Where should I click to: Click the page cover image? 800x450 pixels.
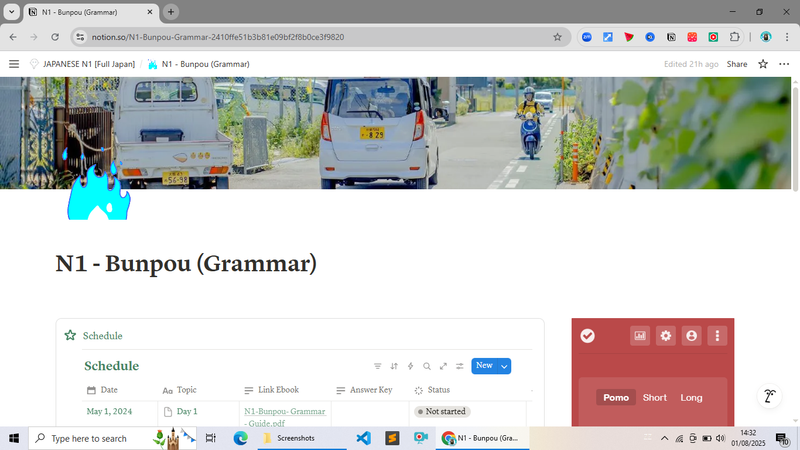(395, 133)
